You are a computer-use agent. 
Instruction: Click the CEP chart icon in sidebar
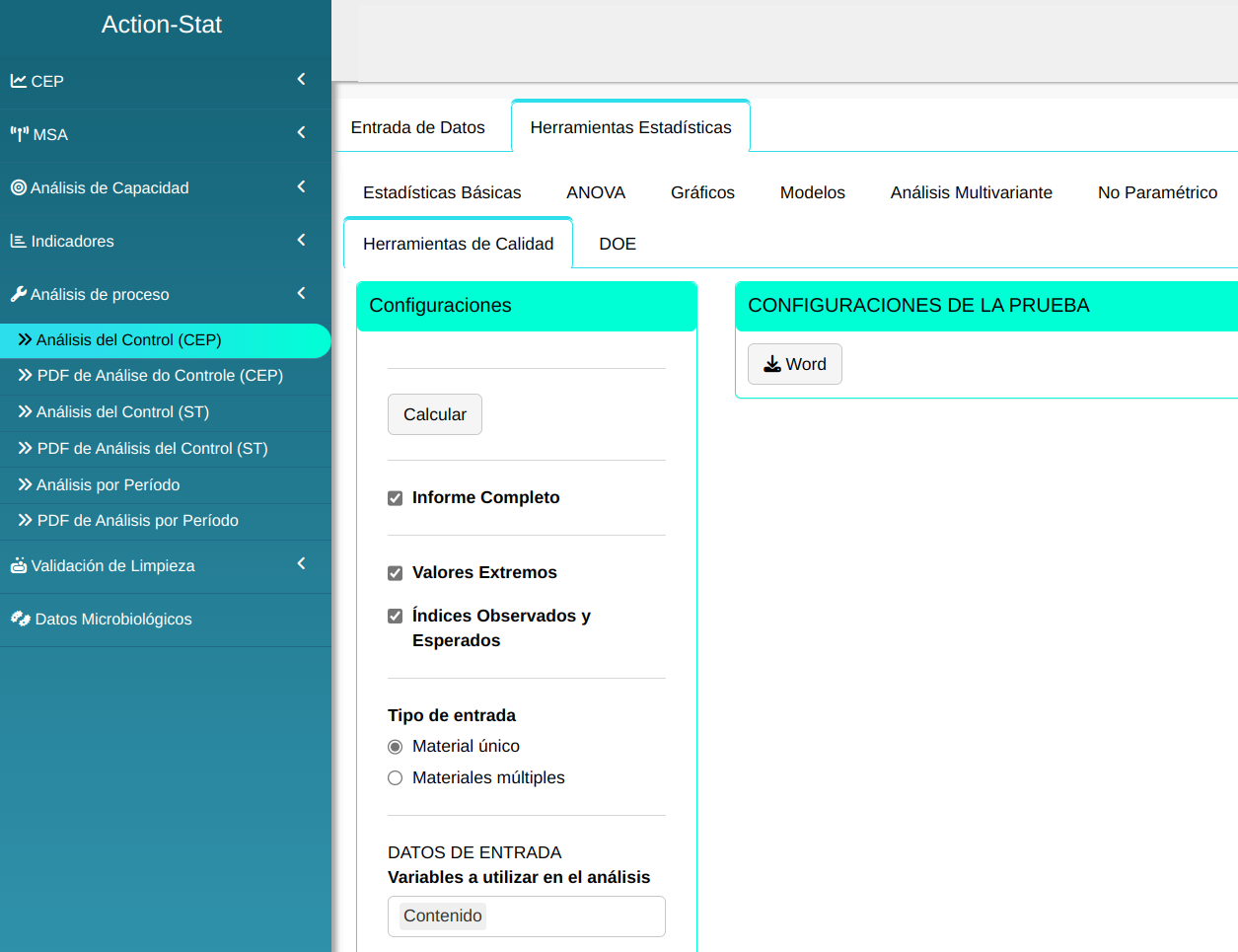click(19, 81)
